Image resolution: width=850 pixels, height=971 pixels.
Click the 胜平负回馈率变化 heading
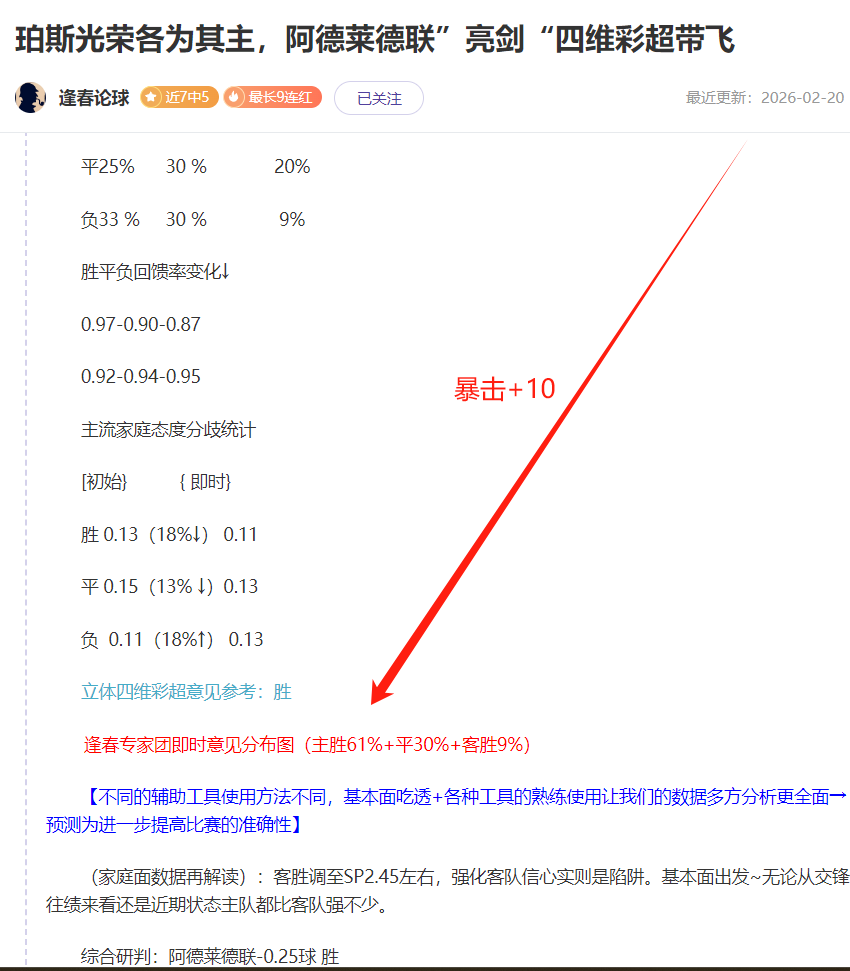[x=155, y=272]
